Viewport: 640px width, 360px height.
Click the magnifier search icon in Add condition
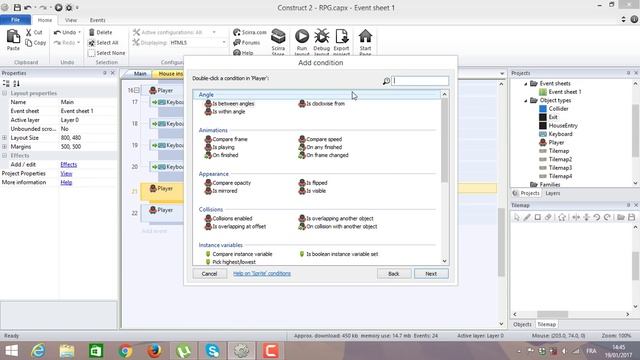[386, 81]
